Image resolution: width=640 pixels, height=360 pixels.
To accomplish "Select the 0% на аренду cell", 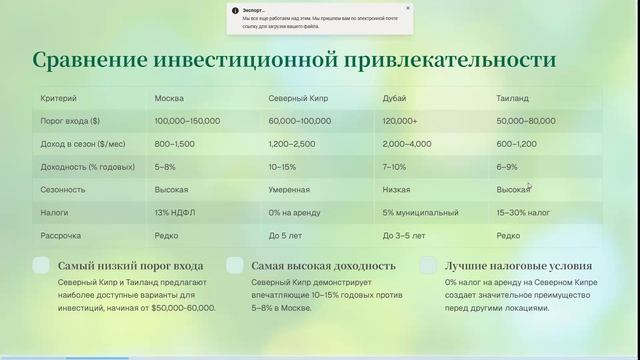I will [x=294, y=213].
